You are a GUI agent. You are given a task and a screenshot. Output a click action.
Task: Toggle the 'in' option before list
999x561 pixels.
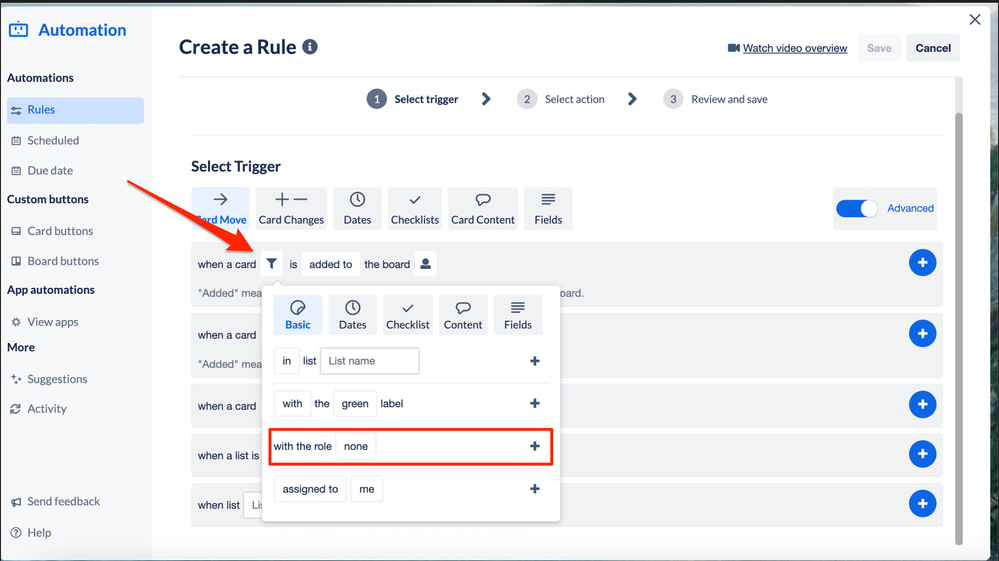pyautogui.click(x=287, y=361)
